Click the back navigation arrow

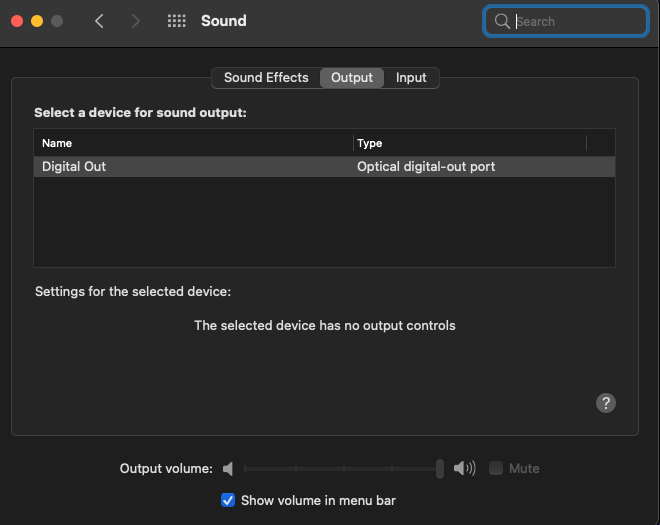pos(99,21)
